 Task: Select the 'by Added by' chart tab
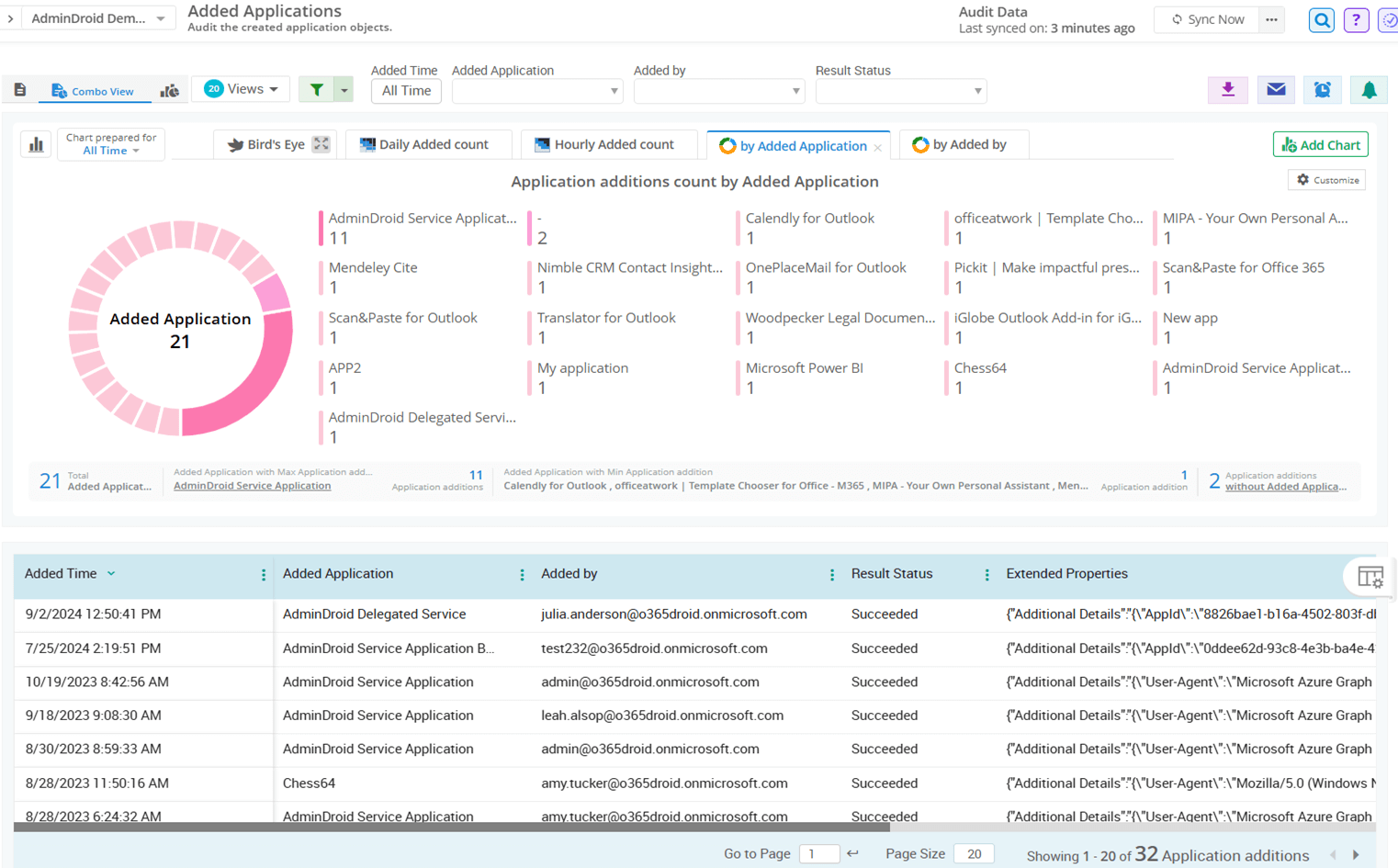pos(963,145)
